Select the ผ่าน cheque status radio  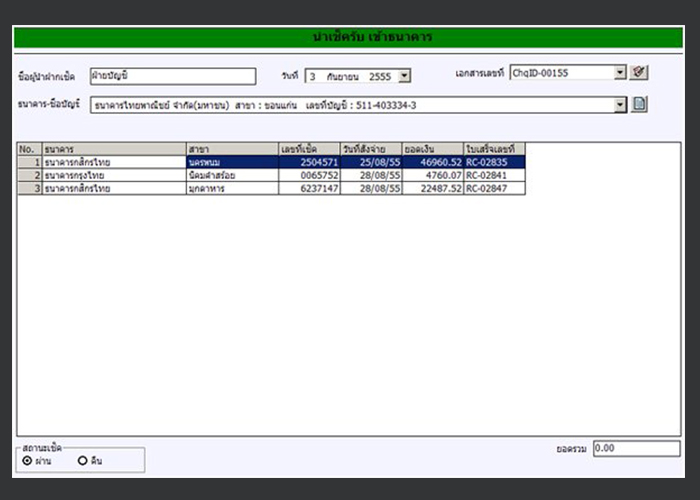click(27, 460)
